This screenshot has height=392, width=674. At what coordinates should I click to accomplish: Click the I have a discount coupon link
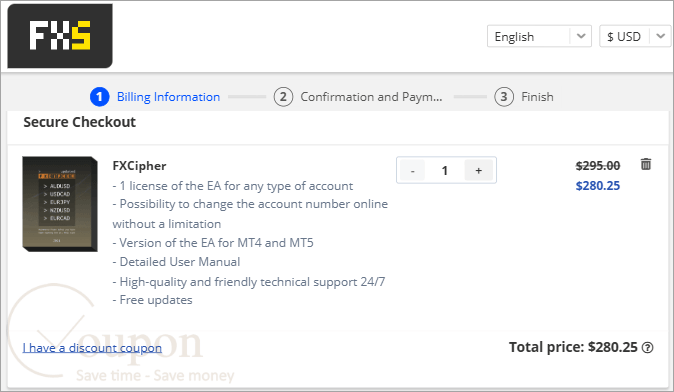pos(92,347)
